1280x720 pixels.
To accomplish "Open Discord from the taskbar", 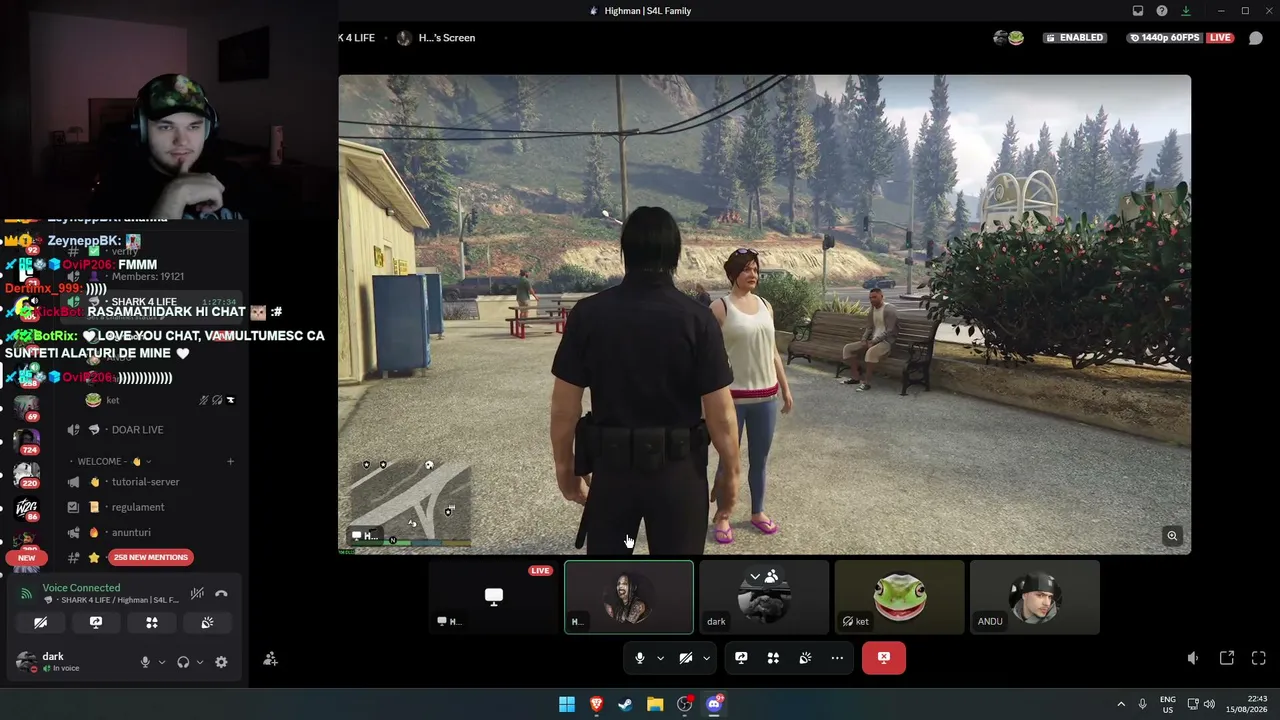I will tap(714, 704).
